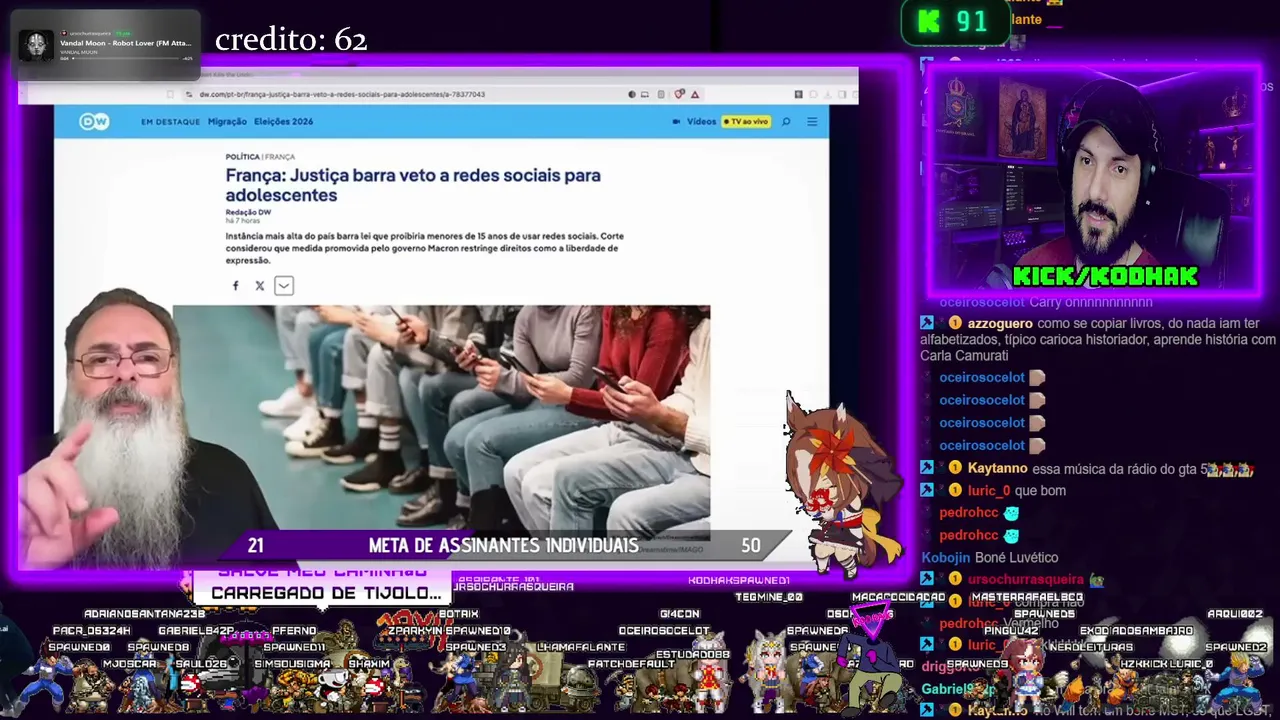
Task: Open the DW hamburger menu
Action: click(812, 122)
